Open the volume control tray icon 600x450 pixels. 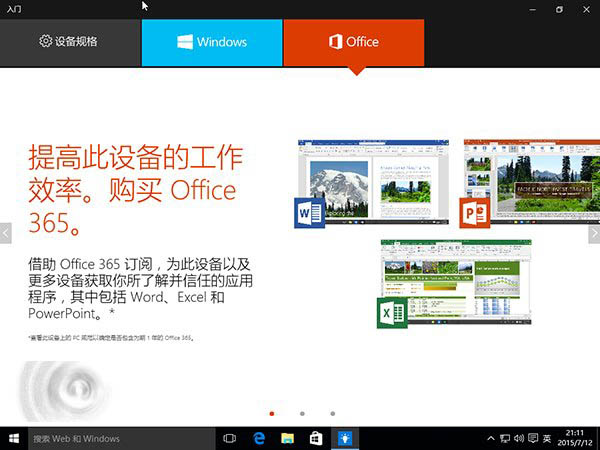(519, 439)
